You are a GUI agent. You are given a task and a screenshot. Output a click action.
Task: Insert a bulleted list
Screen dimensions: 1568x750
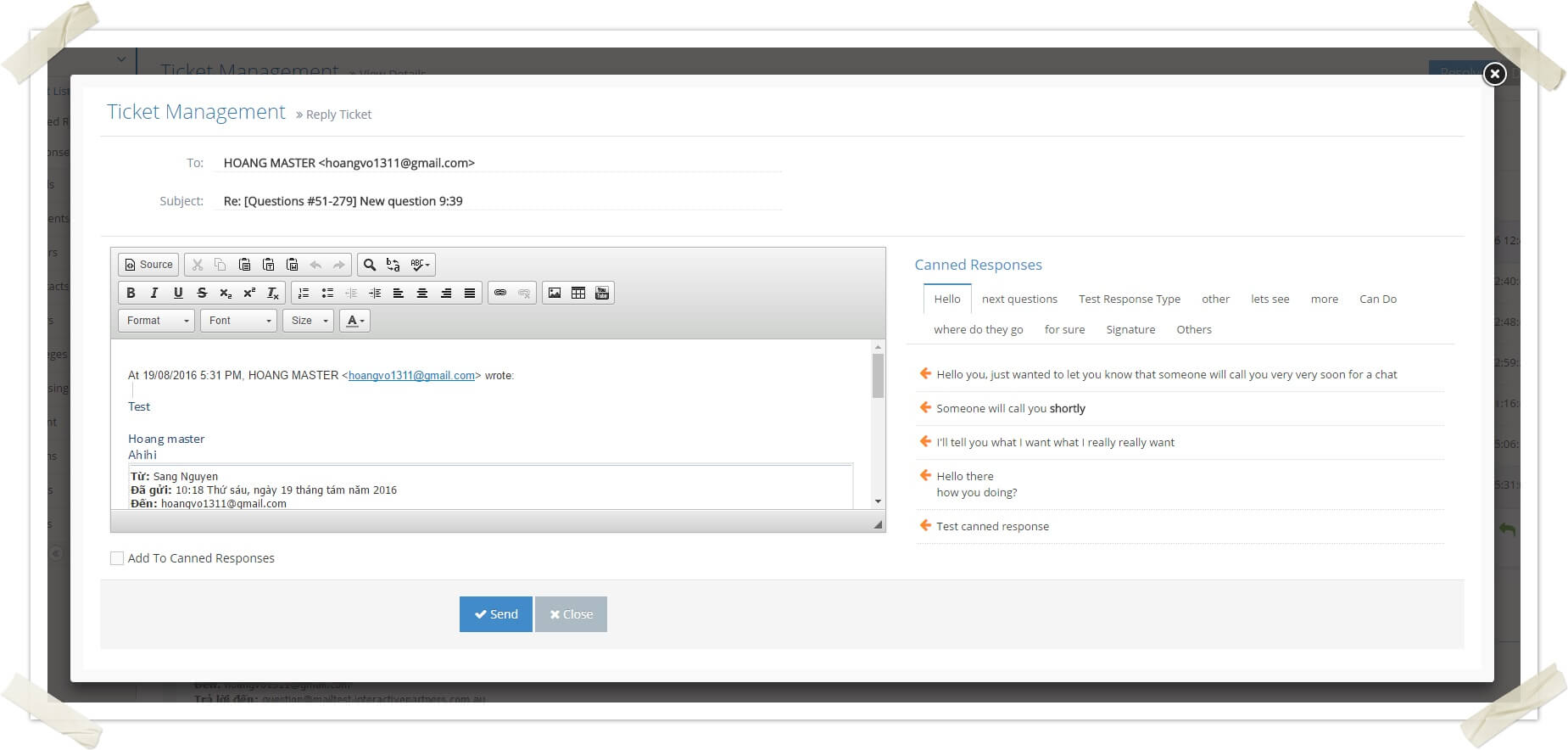coord(327,293)
